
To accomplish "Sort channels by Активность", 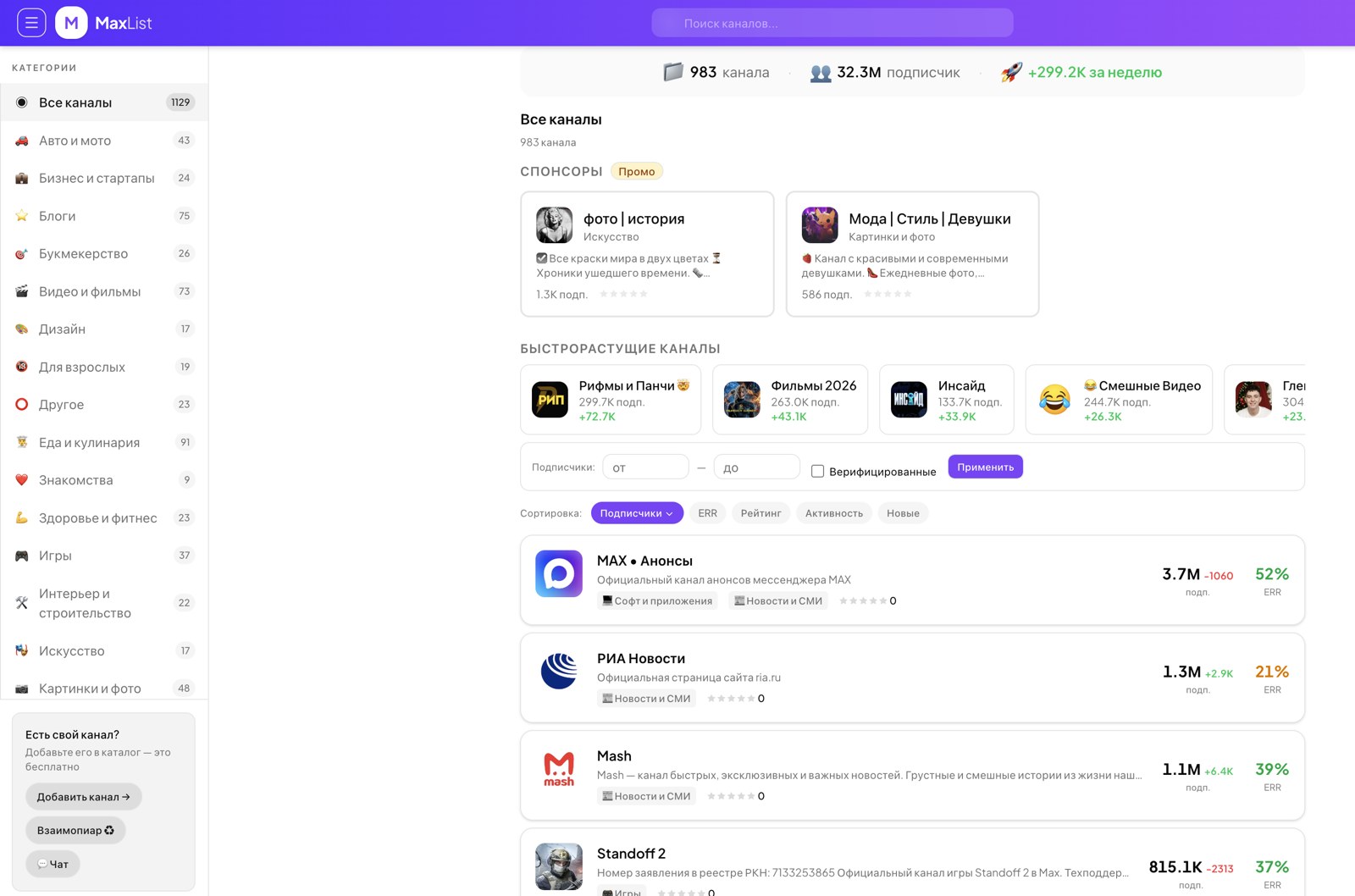I will (x=834, y=513).
